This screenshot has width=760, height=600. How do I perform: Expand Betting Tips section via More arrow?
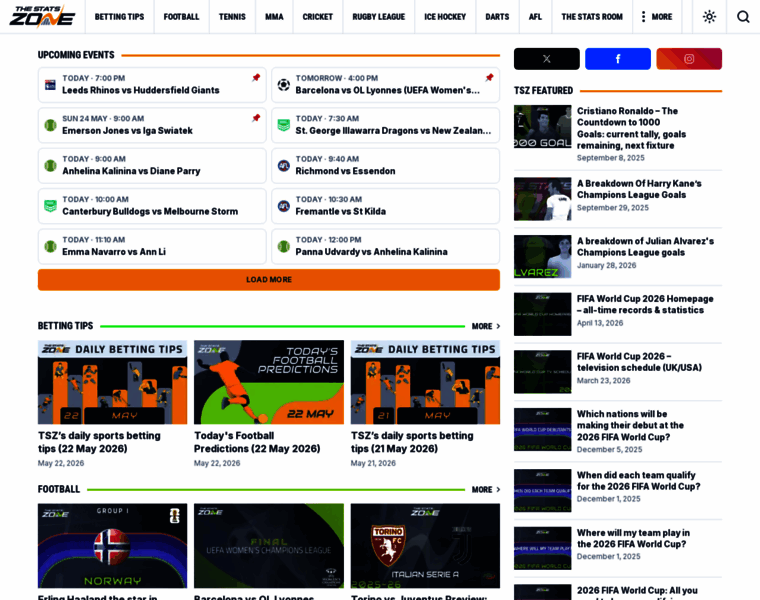[x=486, y=326]
